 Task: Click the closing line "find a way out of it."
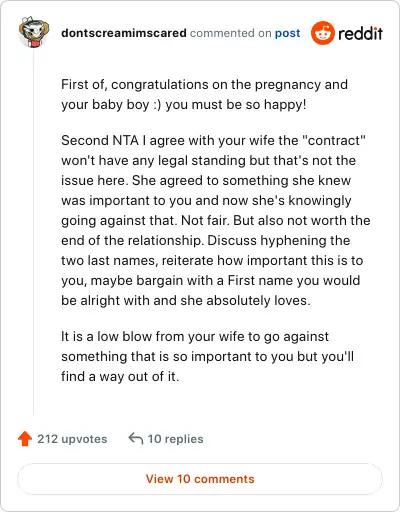(120, 376)
